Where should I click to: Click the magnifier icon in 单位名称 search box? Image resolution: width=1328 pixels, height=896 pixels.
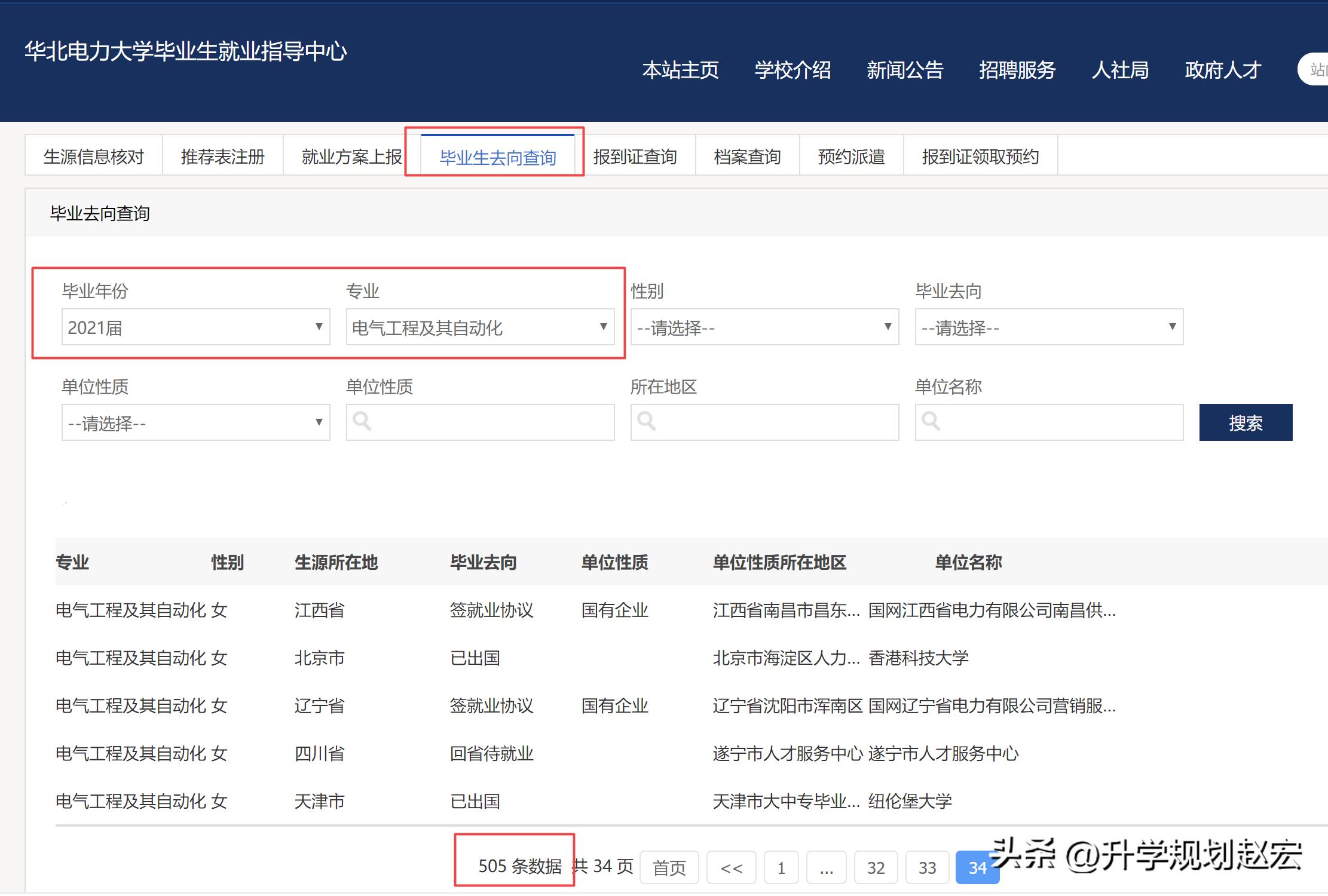pyautogui.click(x=932, y=422)
